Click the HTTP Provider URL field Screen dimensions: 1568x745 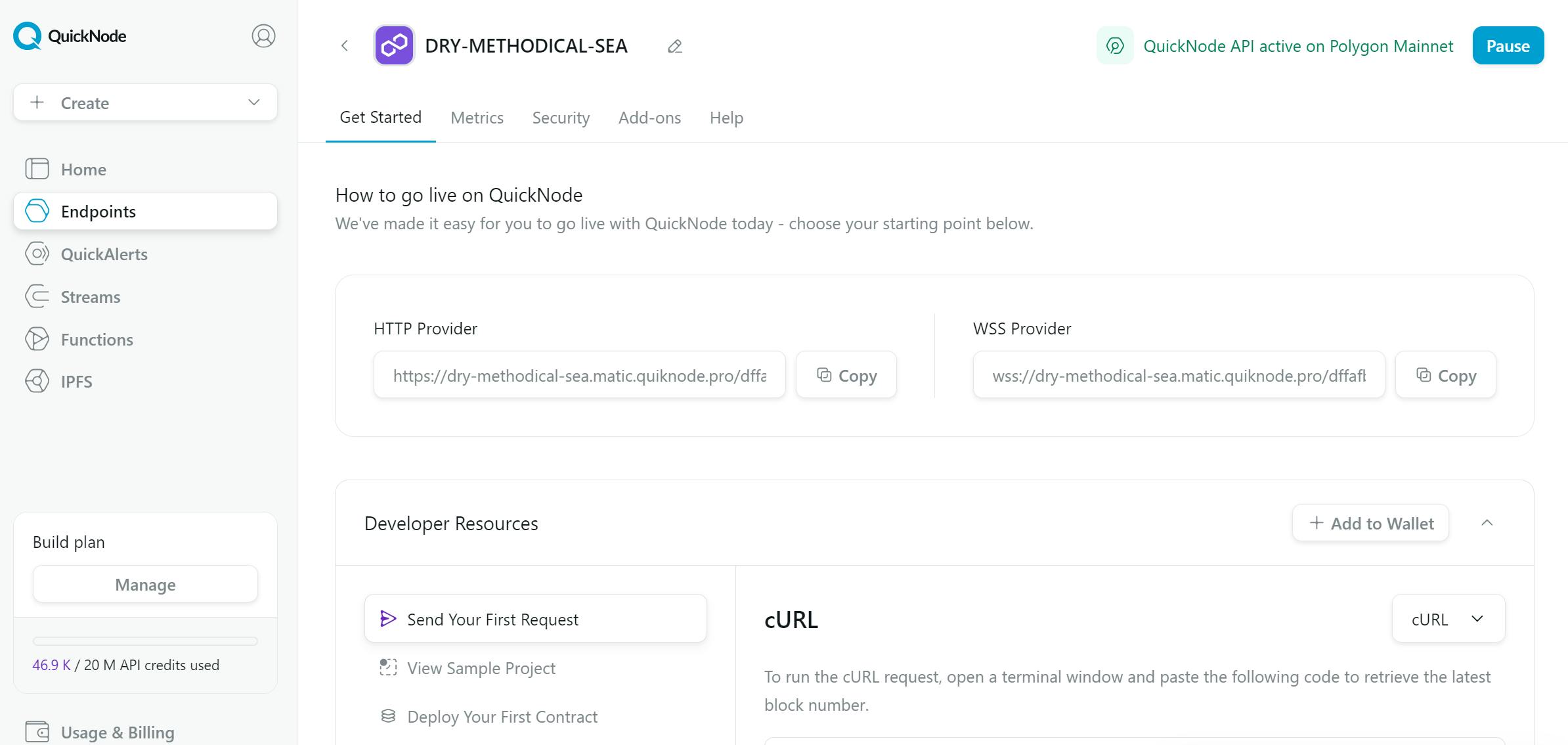pos(580,374)
